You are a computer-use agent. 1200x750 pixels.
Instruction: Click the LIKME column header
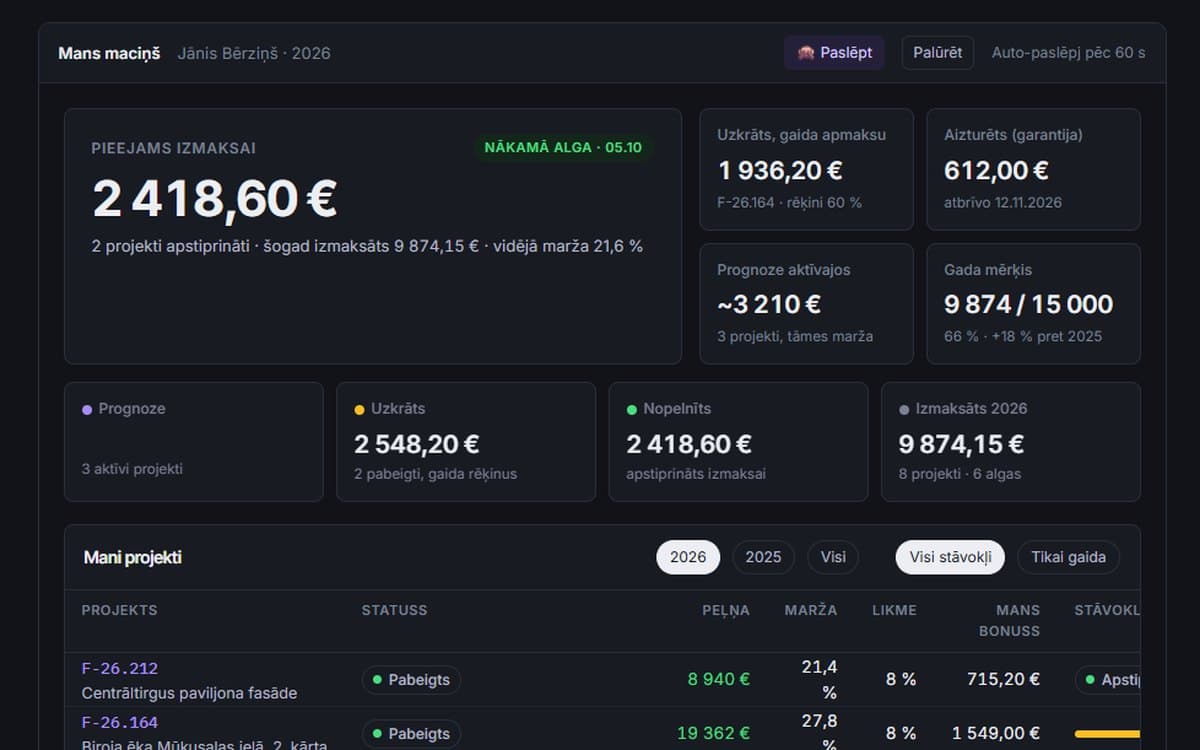(894, 610)
